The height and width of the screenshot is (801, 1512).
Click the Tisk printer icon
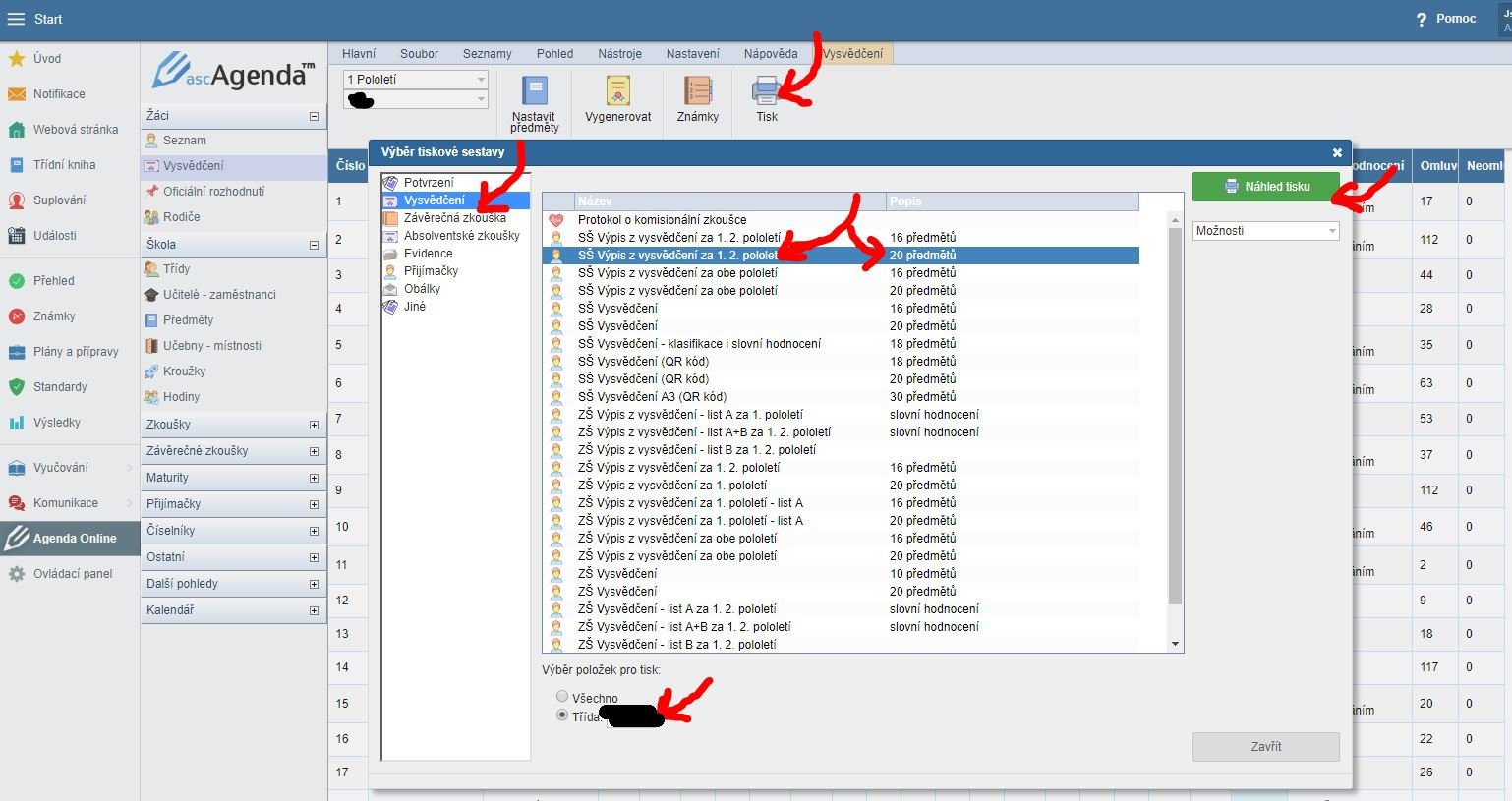[766, 92]
